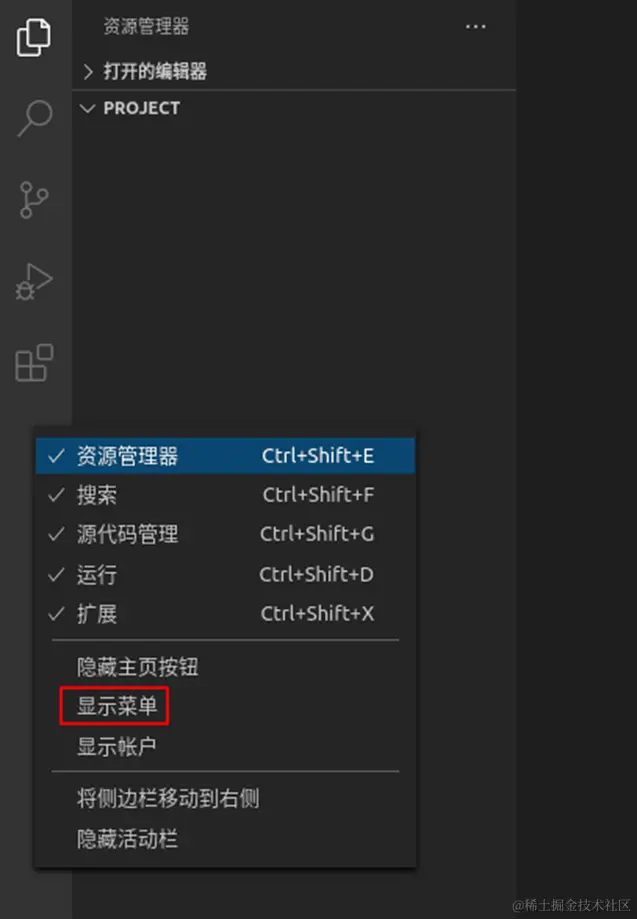The height and width of the screenshot is (919, 637).
Task: Uncheck 资源管理器 in the context menu
Action: (x=225, y=456)
